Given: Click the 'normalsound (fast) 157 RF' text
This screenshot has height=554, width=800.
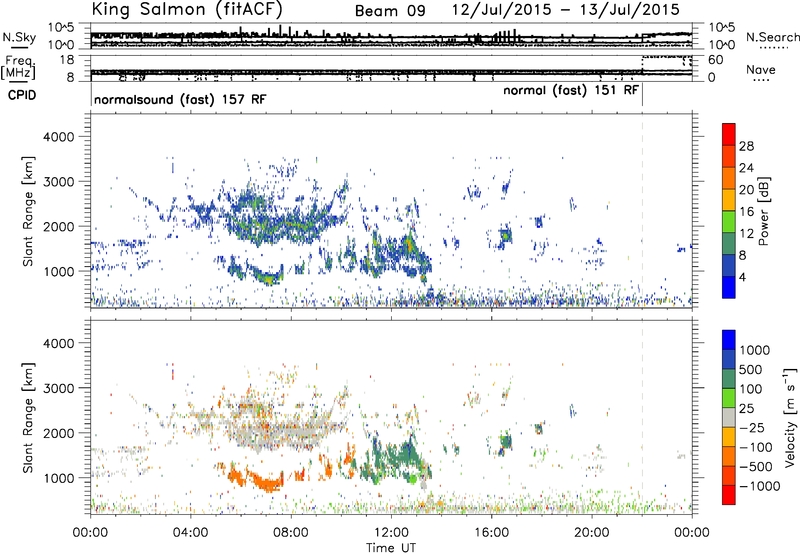Looking at the screenshot, I should pyautogui.click(x=180, y=99).
